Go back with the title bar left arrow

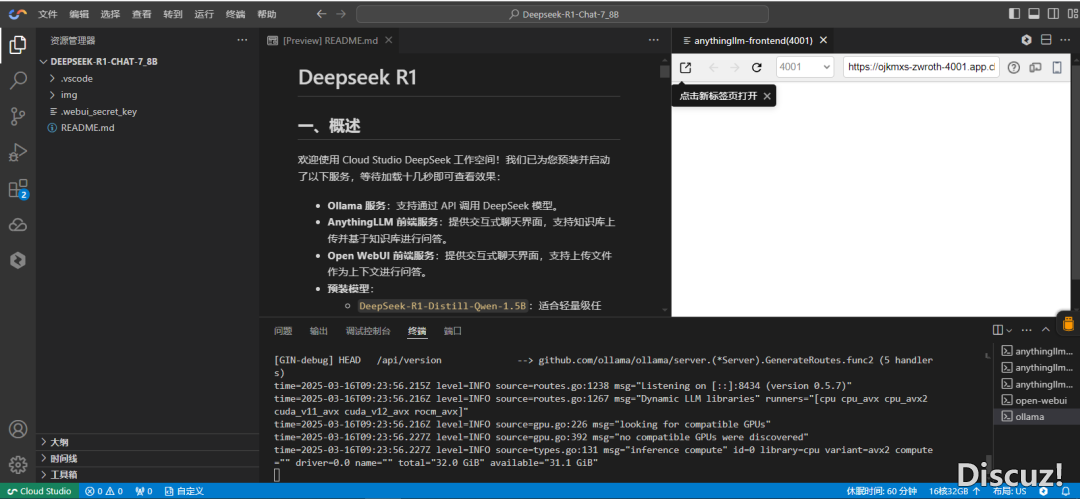pos(321,14)
